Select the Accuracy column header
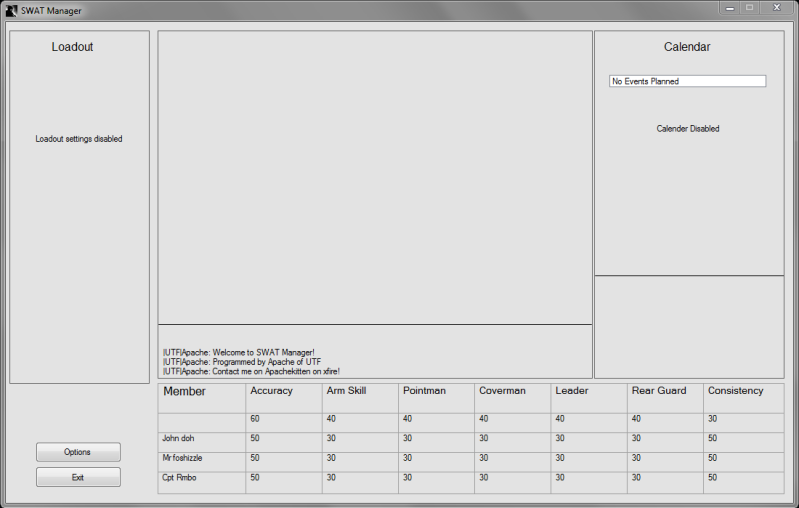Viewport: 799px width, 508px height. click(x=272, y=391)
